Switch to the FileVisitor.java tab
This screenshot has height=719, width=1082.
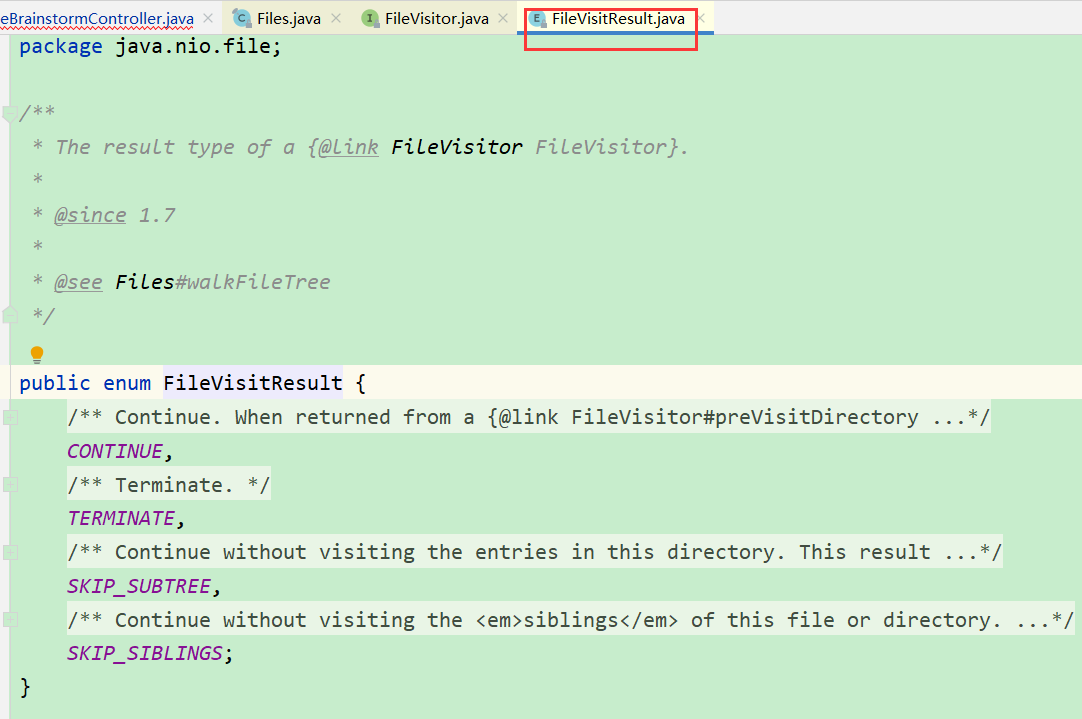[436, 19]
